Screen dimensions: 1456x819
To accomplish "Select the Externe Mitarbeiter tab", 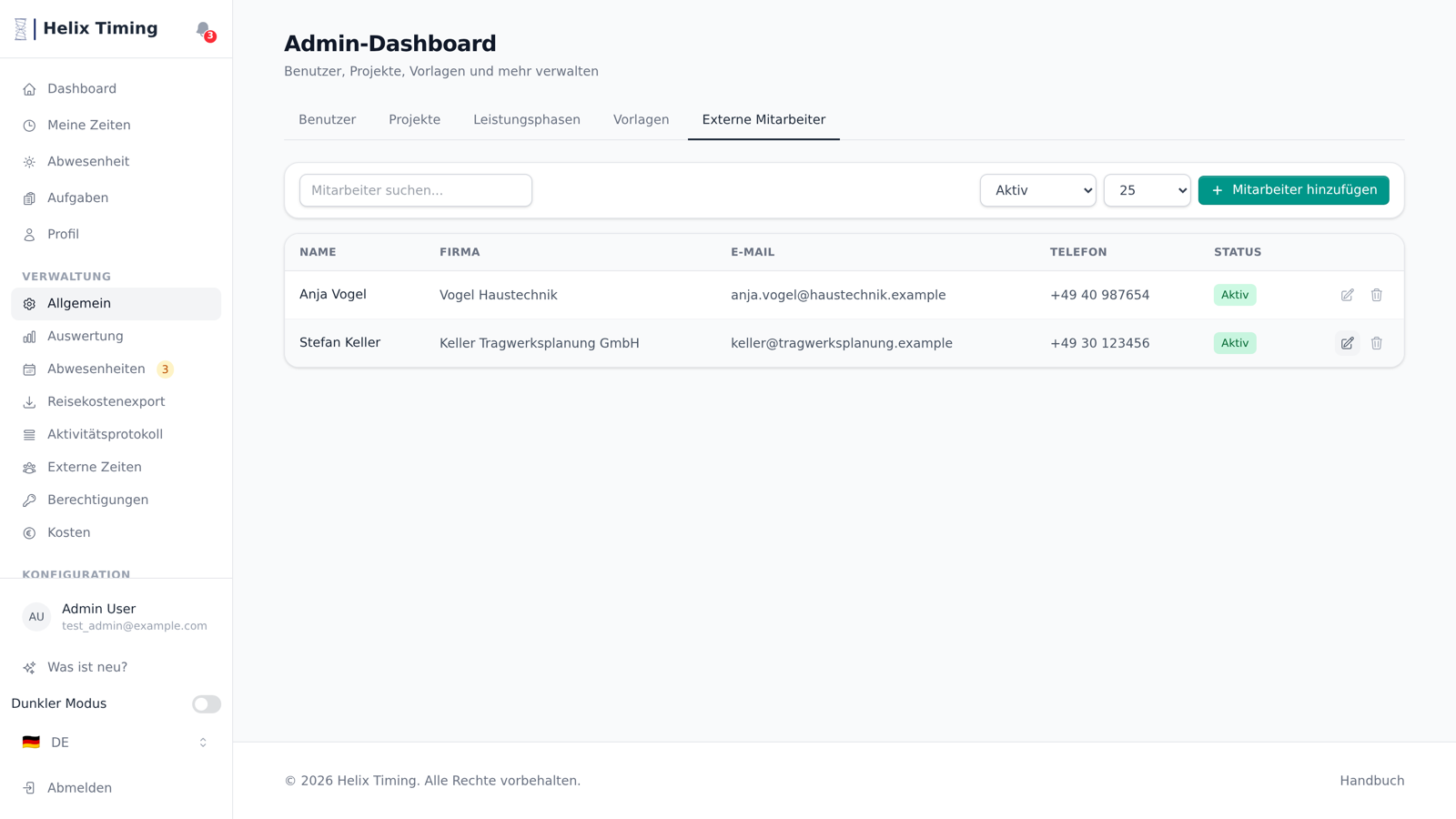I will pos(763,120).
